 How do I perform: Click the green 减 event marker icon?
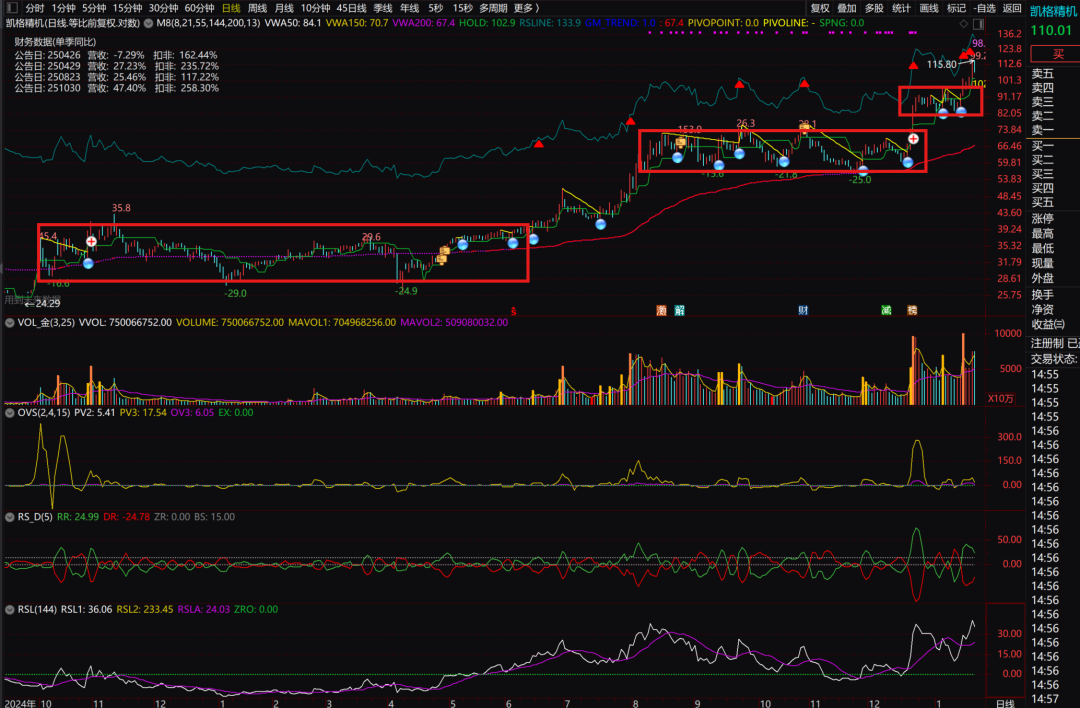pos(886,311)
